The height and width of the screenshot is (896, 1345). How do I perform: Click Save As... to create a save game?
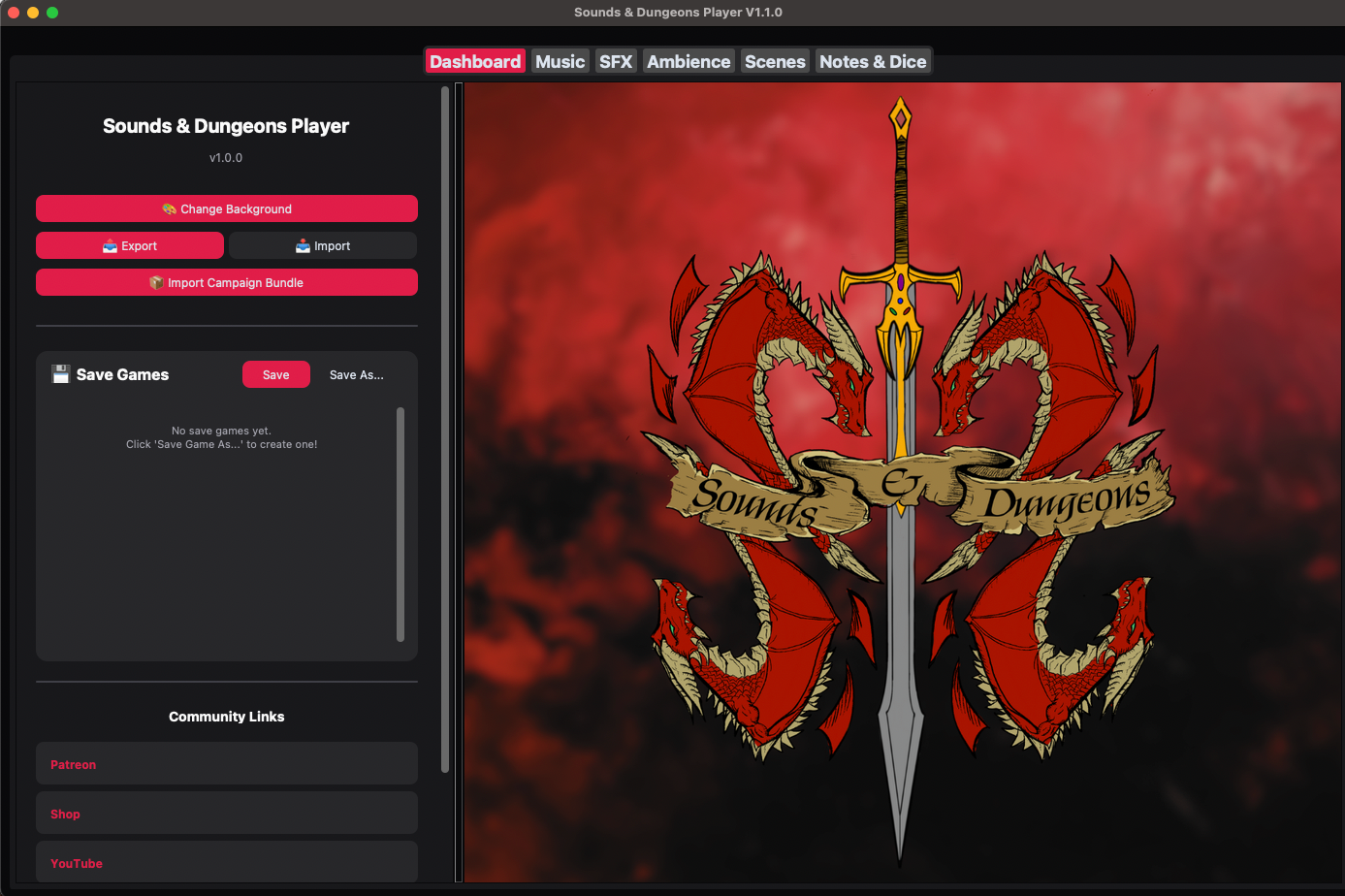tap(357, 374)
